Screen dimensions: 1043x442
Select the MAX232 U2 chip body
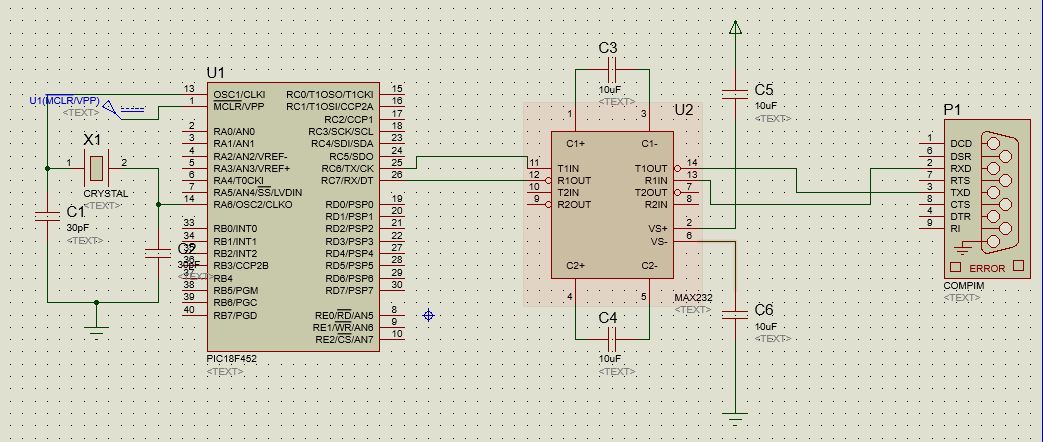pos(612,205)
